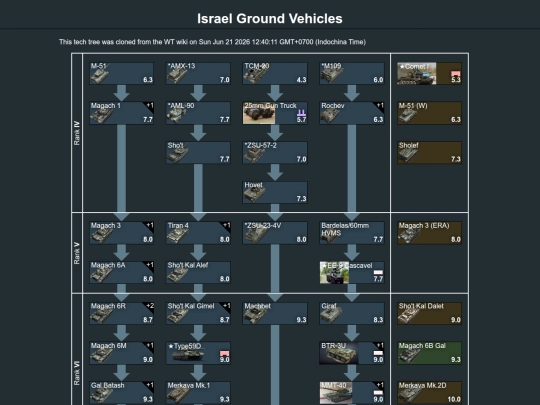Select the Type59D tank card

point(198,353)
